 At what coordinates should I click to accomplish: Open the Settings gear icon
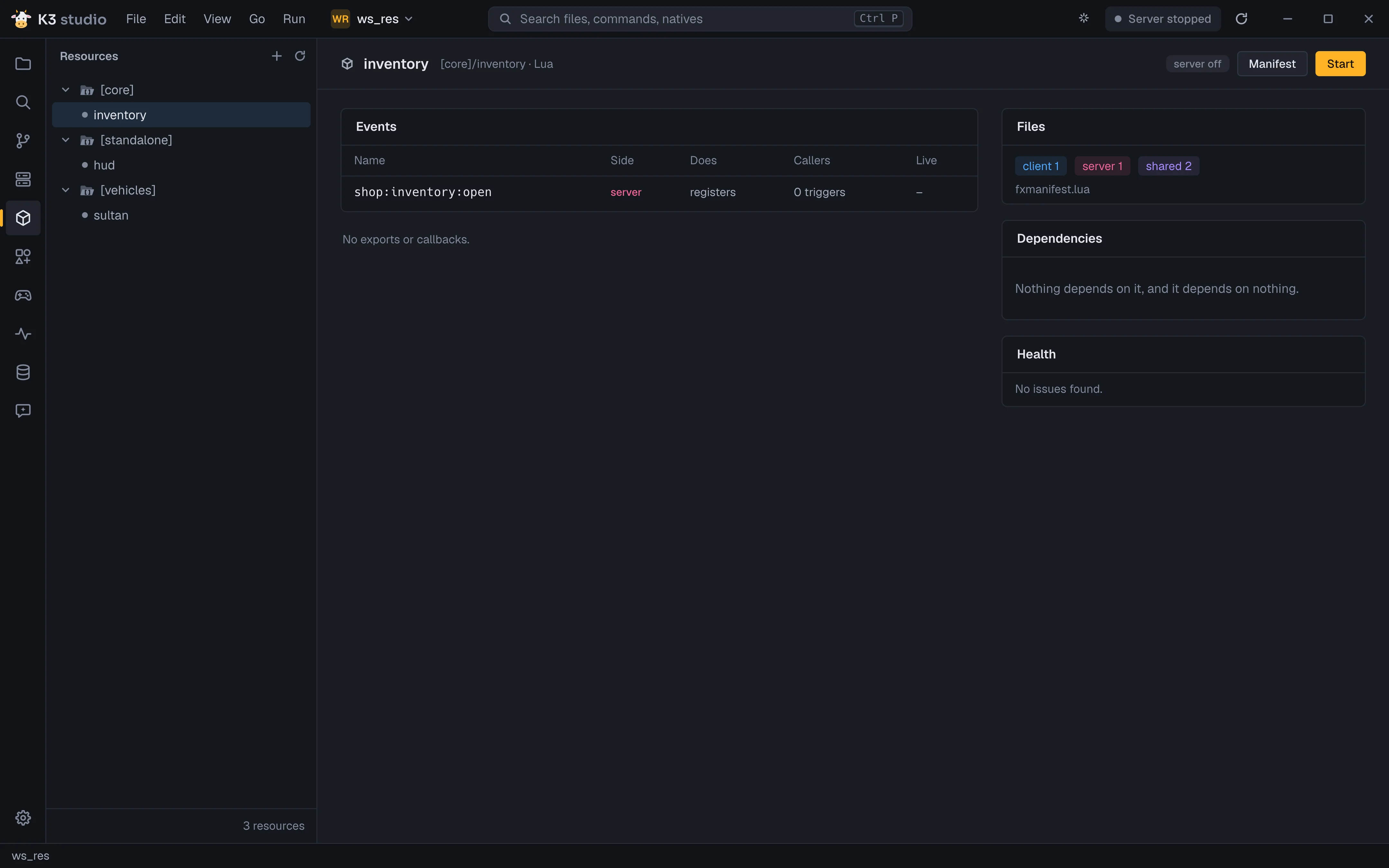(x=23, y=818)
